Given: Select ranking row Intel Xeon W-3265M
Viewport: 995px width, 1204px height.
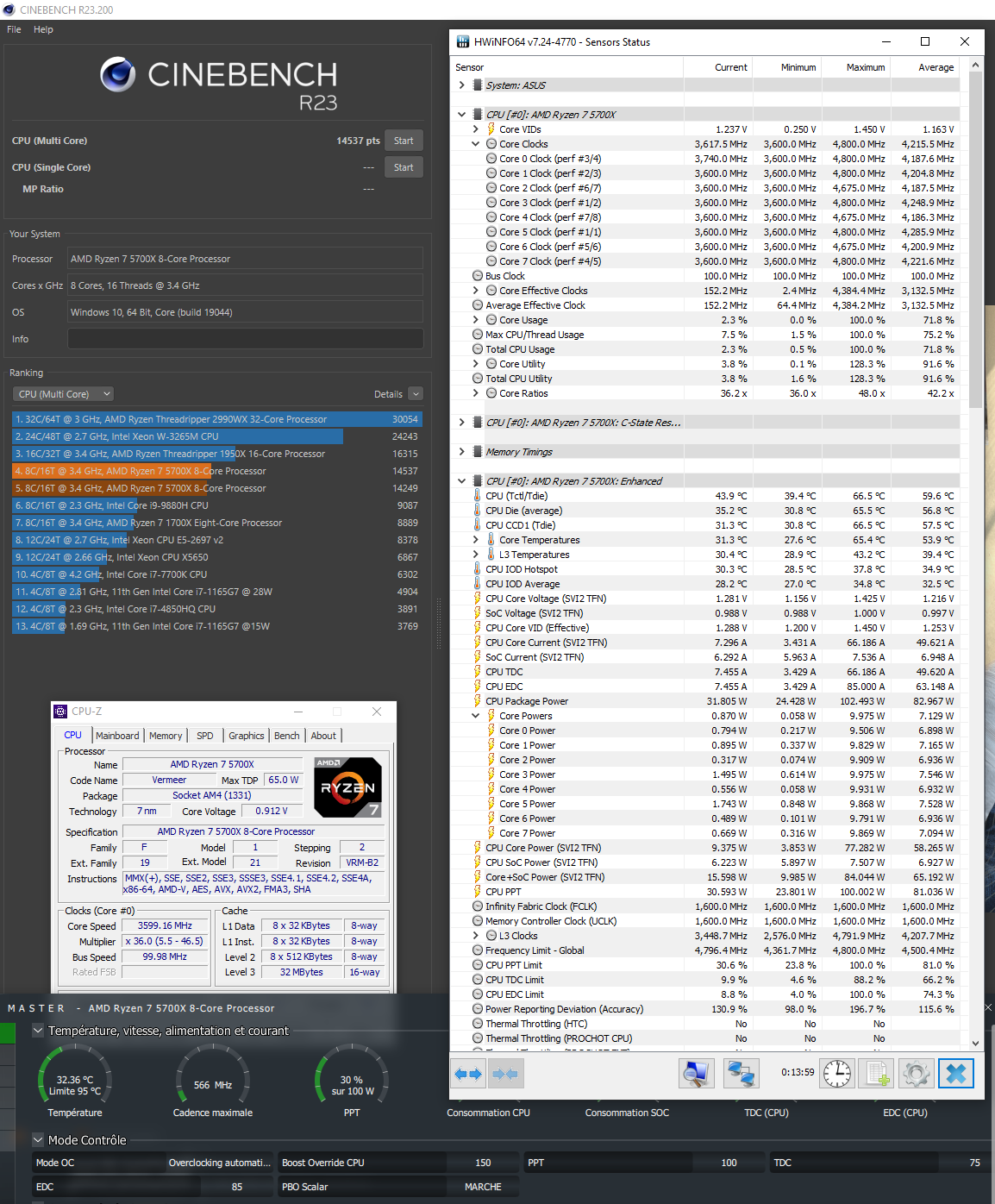Looking at the screenshot, I should (216, 436).
